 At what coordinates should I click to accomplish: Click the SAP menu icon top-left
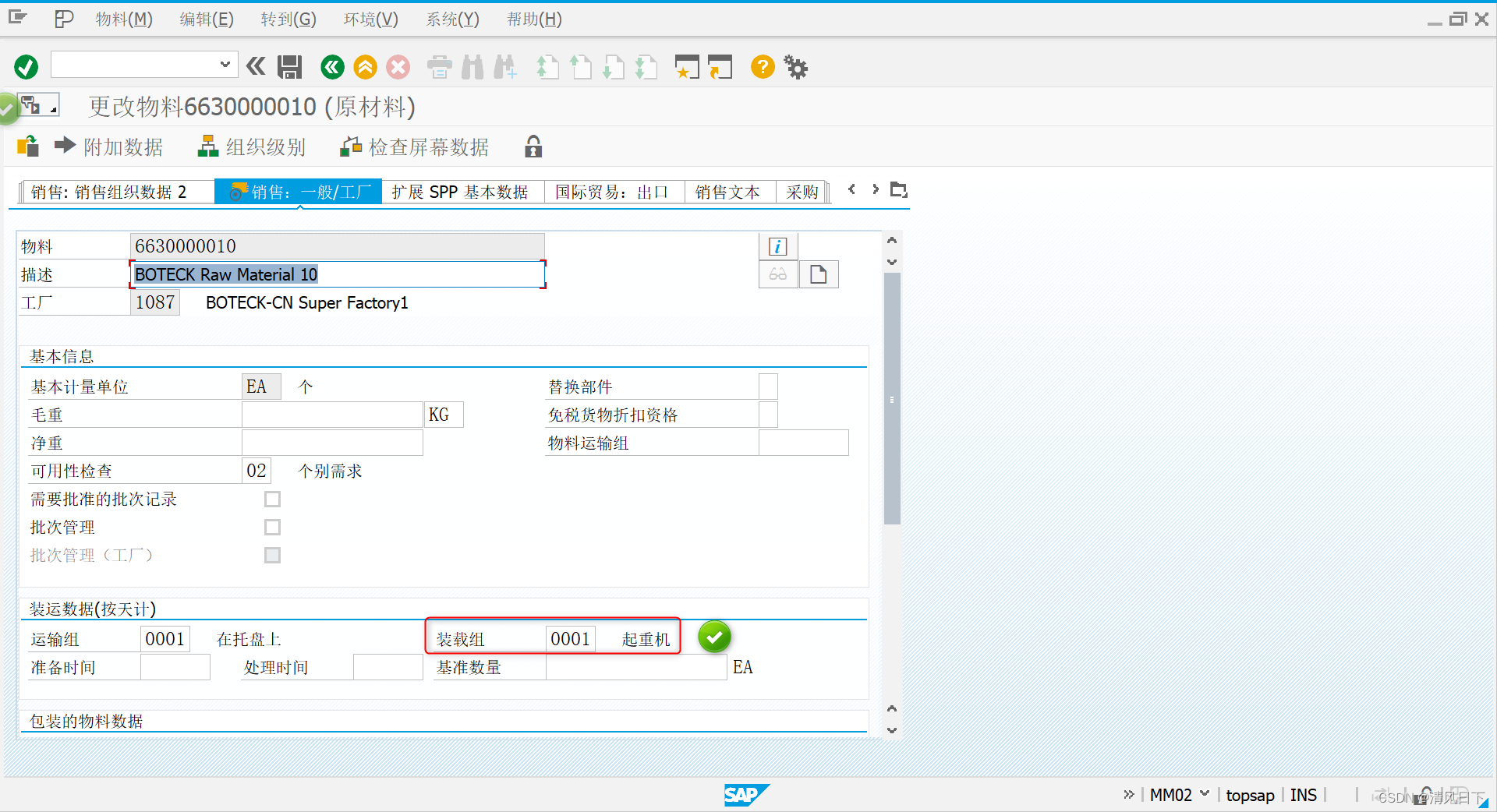pyautogui.click(x=17, y=17)
